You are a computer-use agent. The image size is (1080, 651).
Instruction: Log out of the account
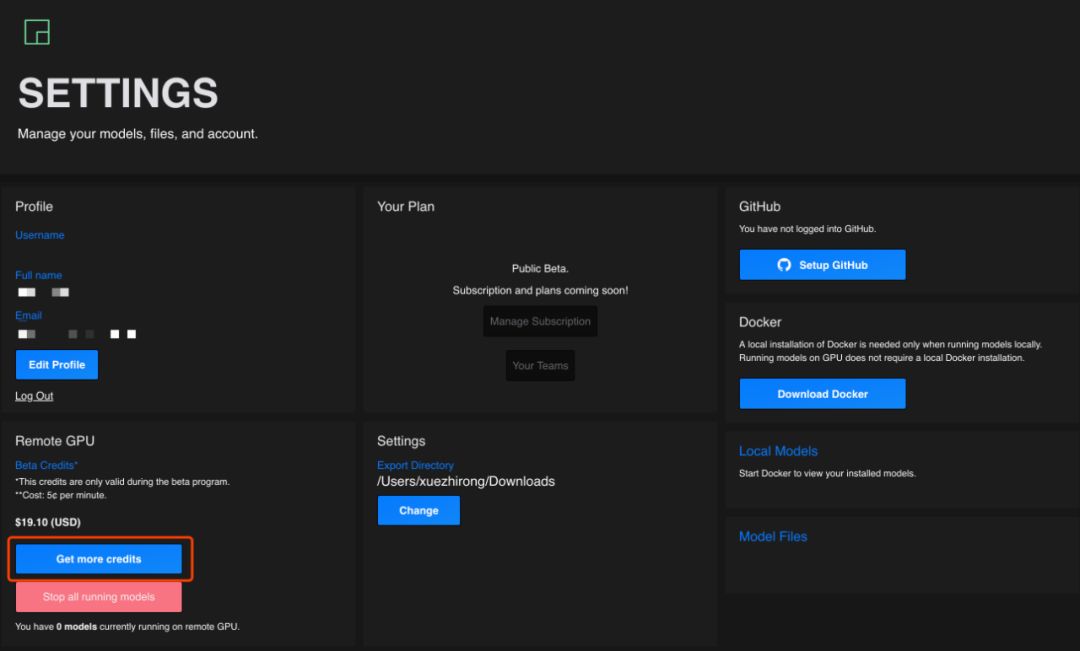coord(34,396)
